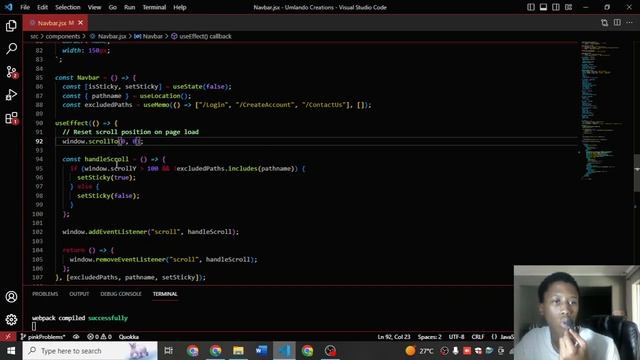Screen dimensions: 640x360
Task: Switch to the DEBUG CONSOLE tab
Action: point(121,294)
